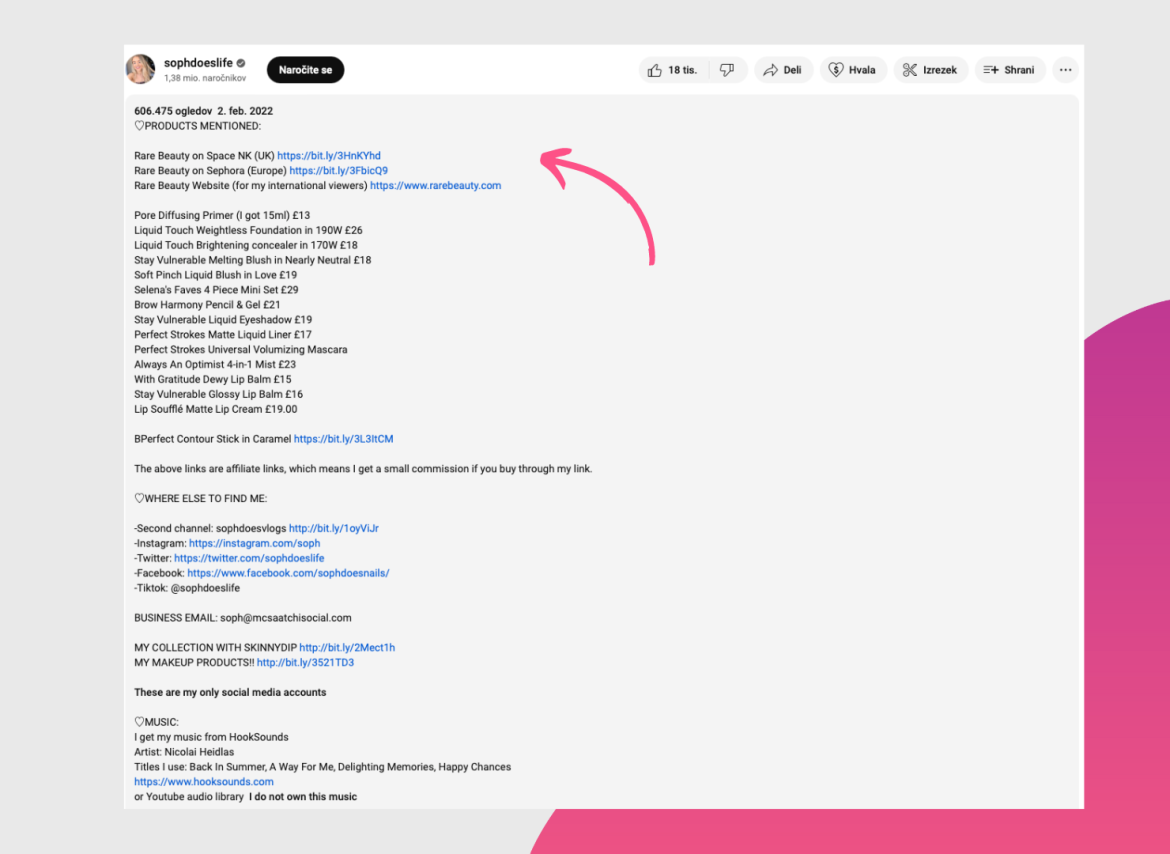Open the Skinnydip collection bit.ly/2Mect1h link
Screen dimensions: 1170x854
tap(347, 648)
